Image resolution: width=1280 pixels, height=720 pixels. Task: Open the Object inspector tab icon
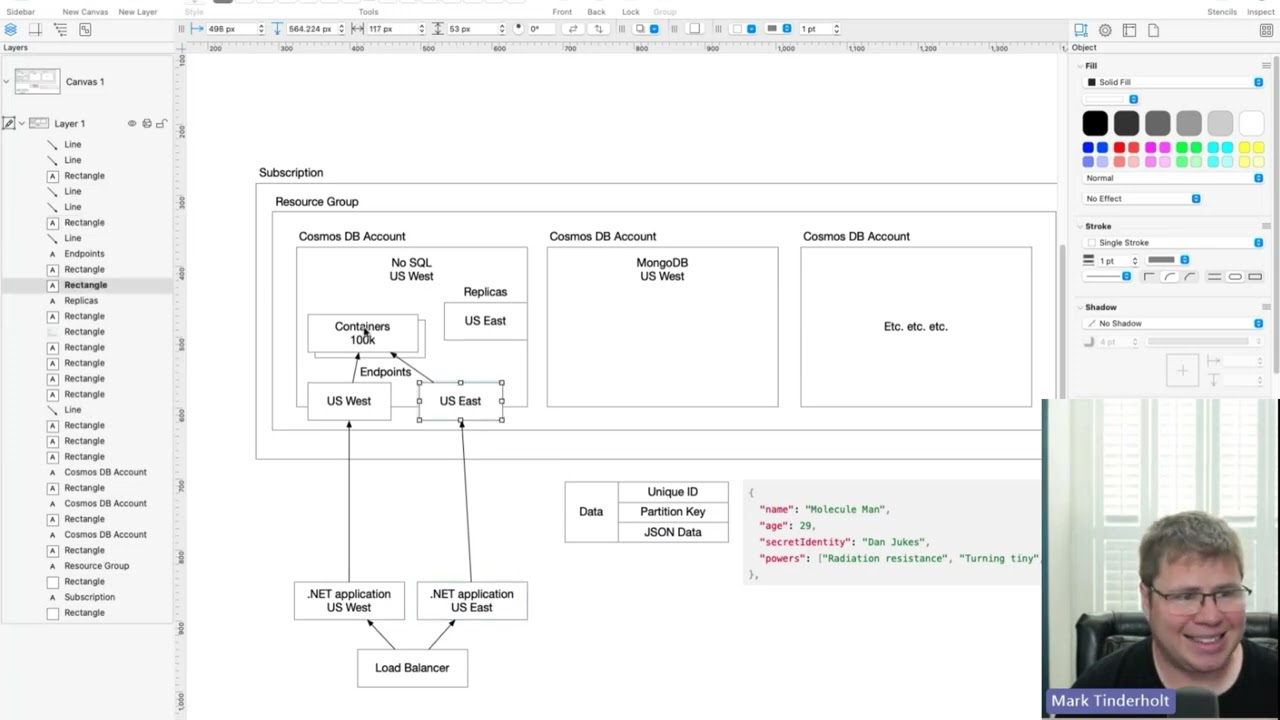[1081, 31]
